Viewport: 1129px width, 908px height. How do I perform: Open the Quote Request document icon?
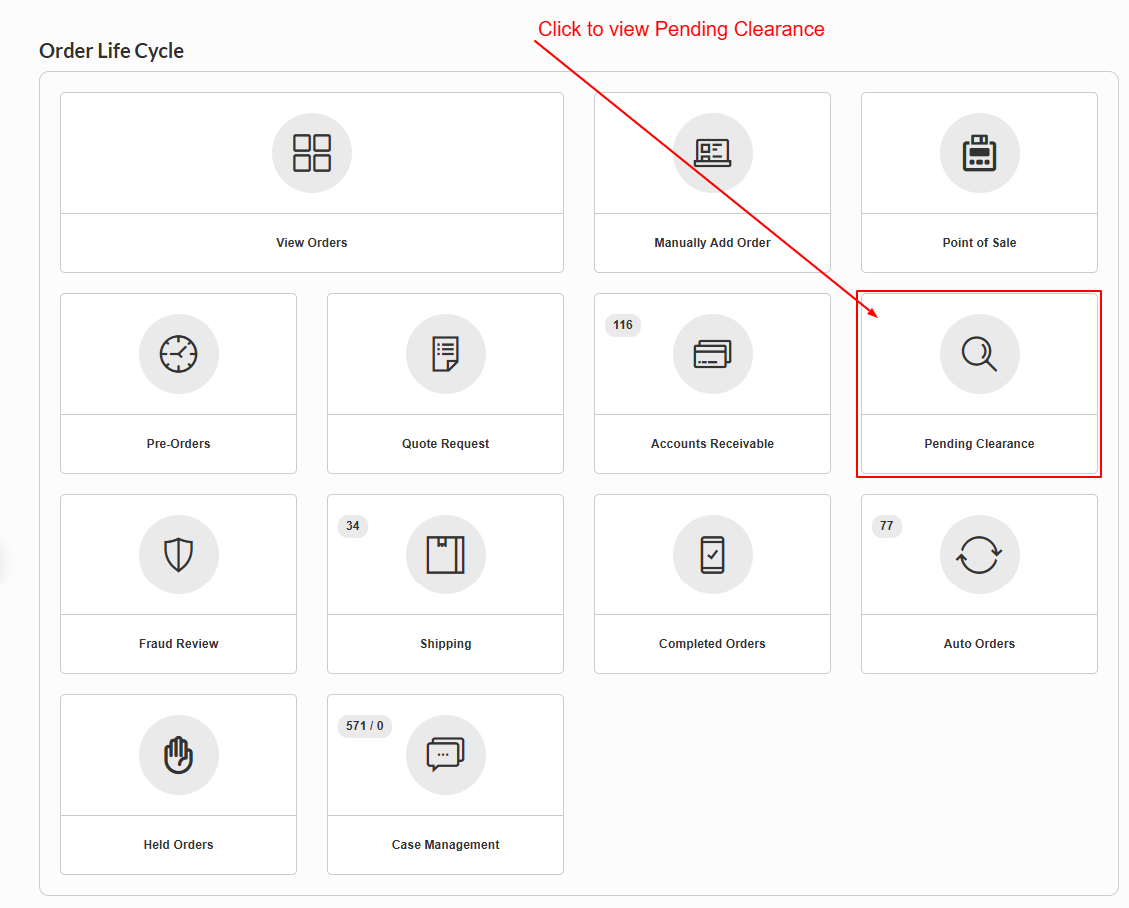pos(446,354)
